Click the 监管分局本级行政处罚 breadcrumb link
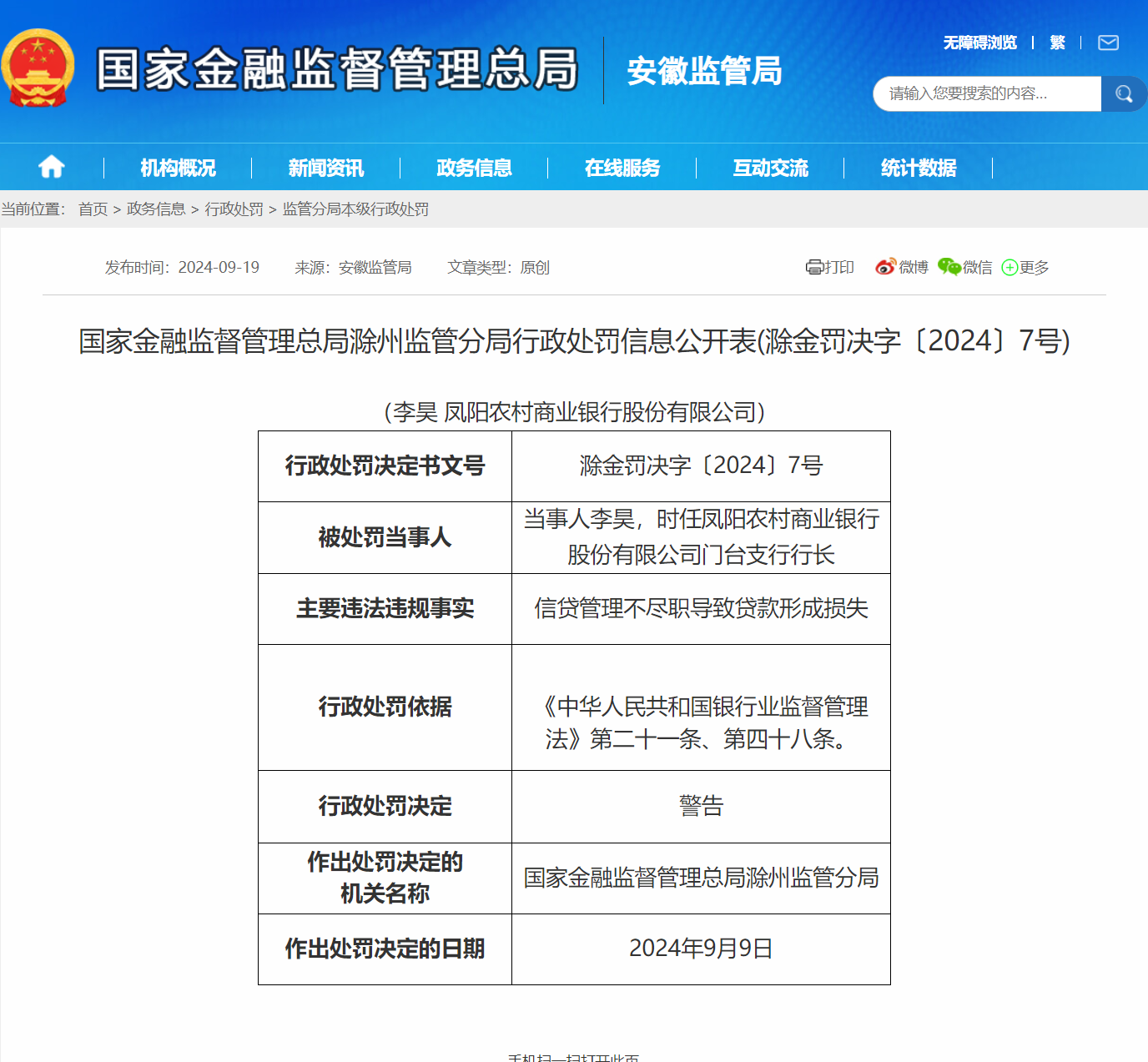Screen dimensions: 1148x1062 pos(355,209)
